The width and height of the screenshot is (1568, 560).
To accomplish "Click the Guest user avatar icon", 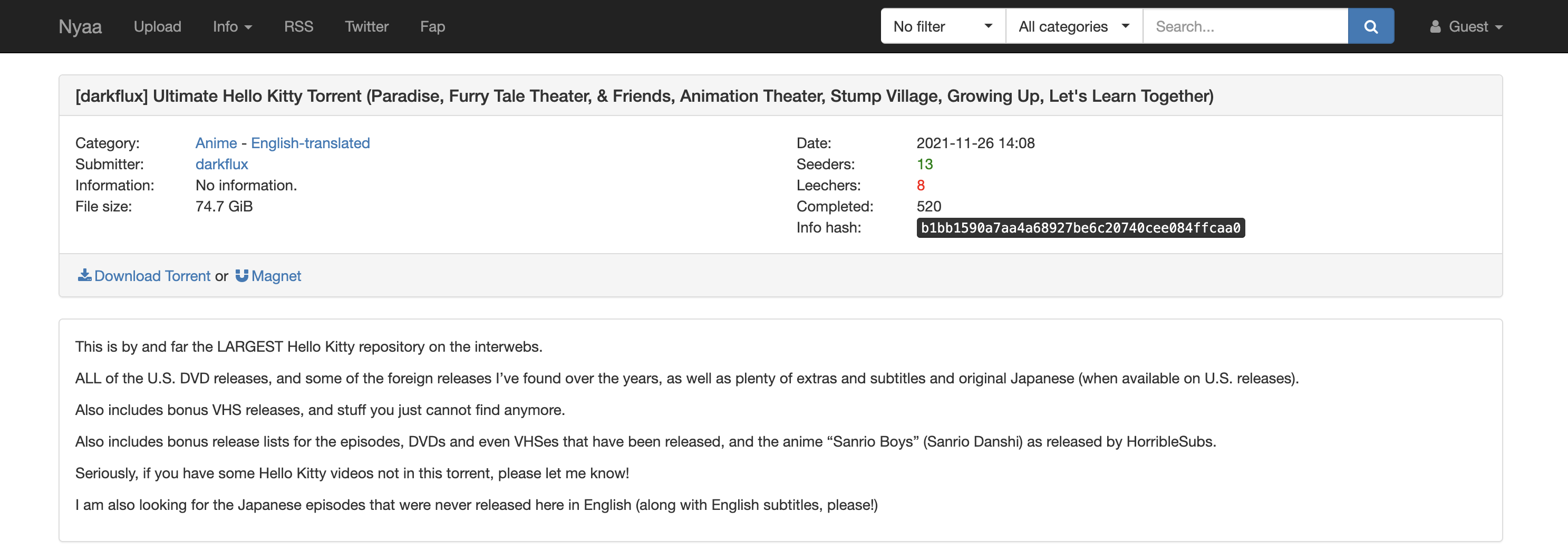I will coord(1435,26).
